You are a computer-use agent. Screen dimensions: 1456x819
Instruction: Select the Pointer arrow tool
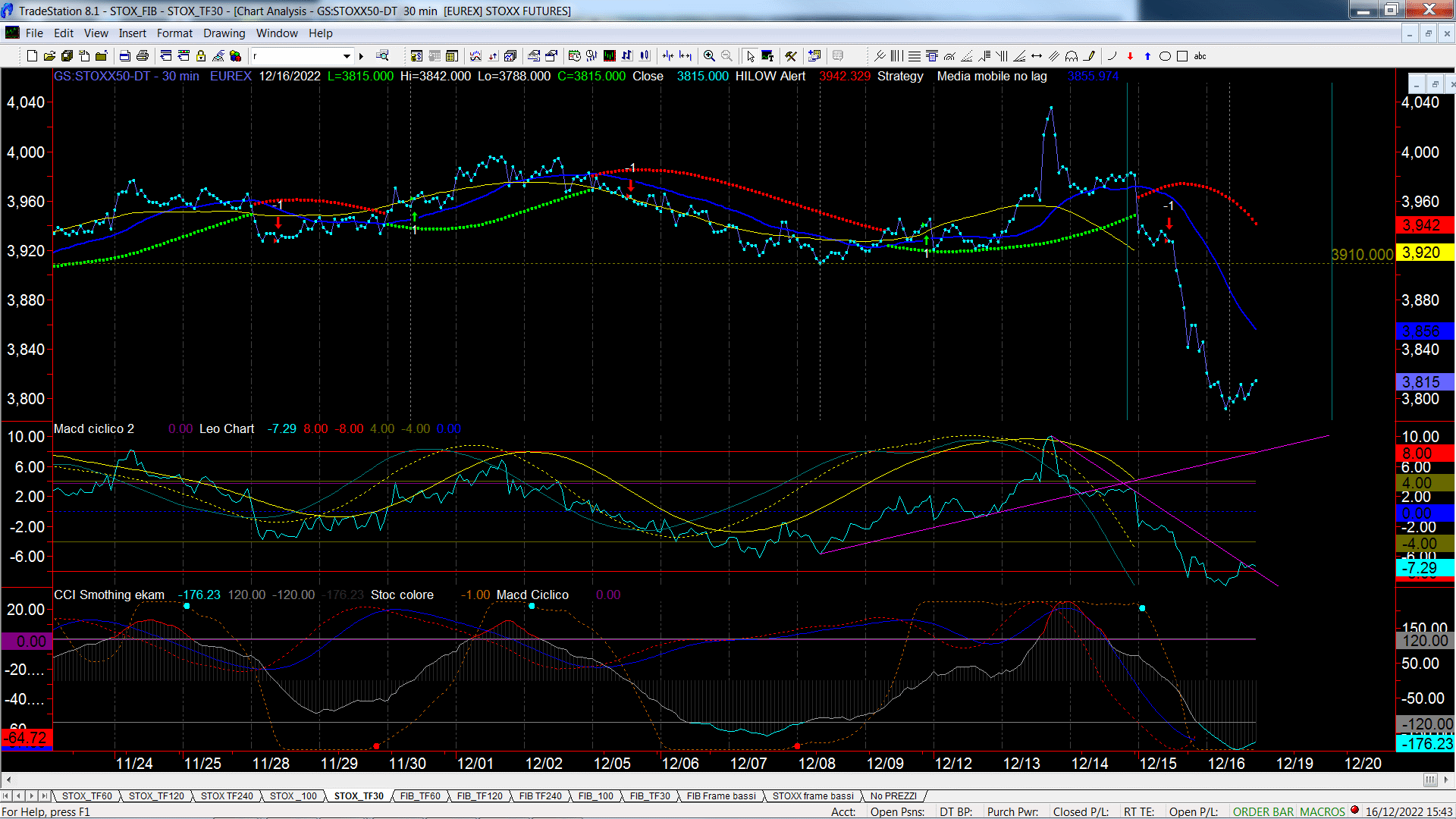[x=751, y=56]
